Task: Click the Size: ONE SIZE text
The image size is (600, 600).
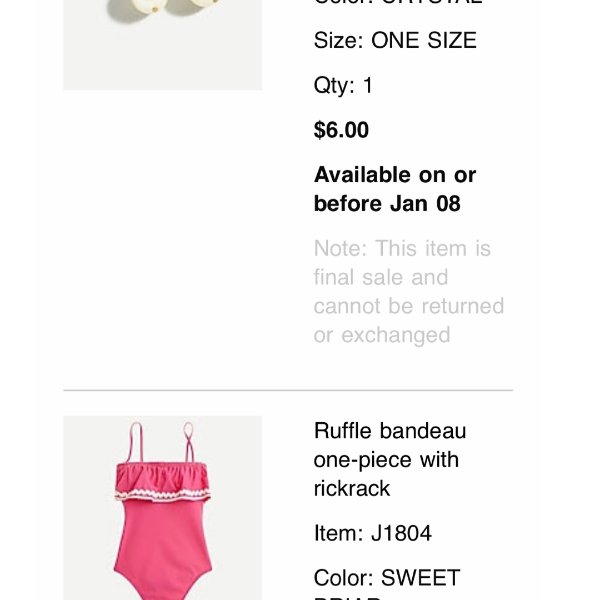Action: [x=395, y=40]
